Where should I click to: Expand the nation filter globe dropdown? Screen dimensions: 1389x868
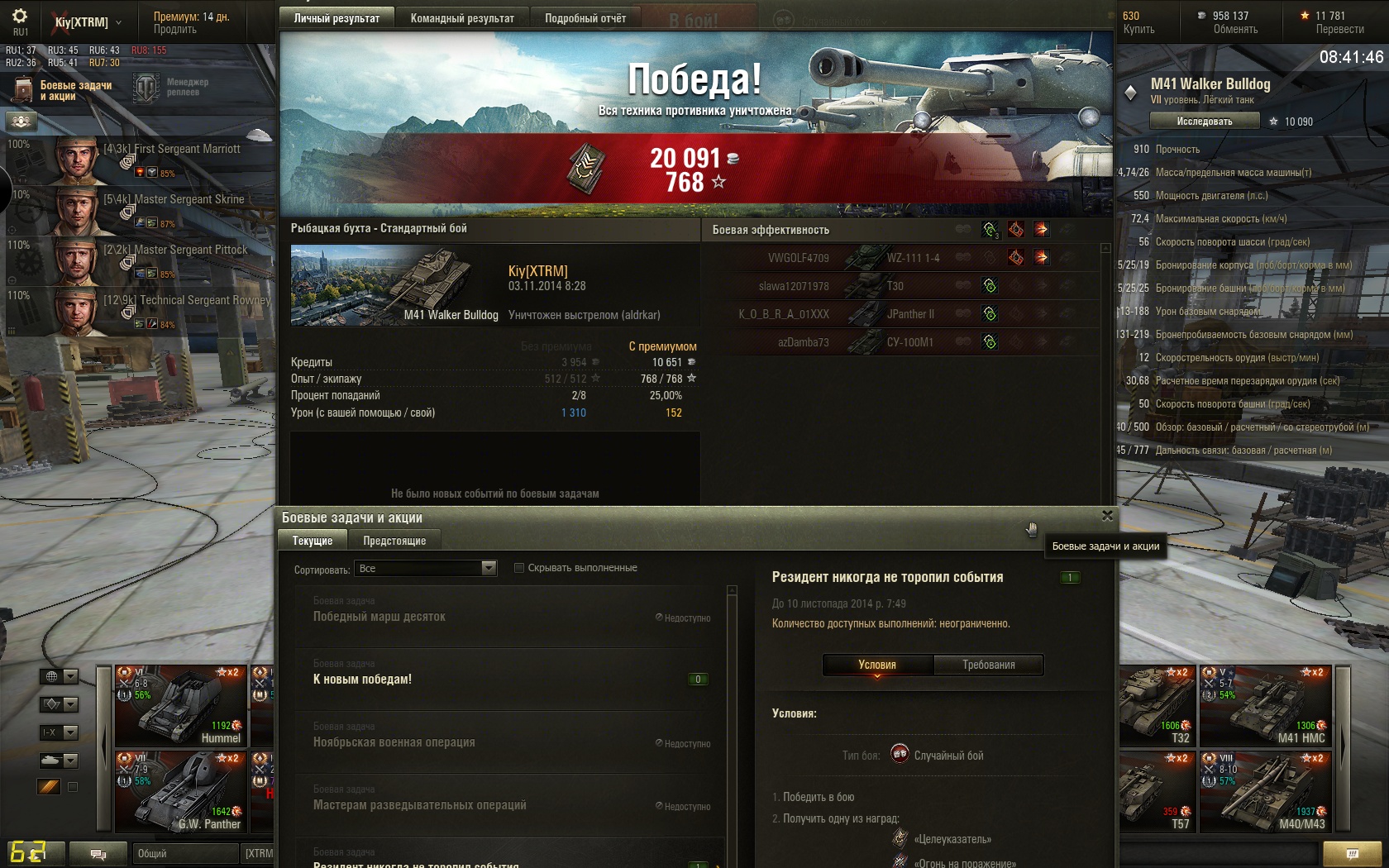point(59,677)
